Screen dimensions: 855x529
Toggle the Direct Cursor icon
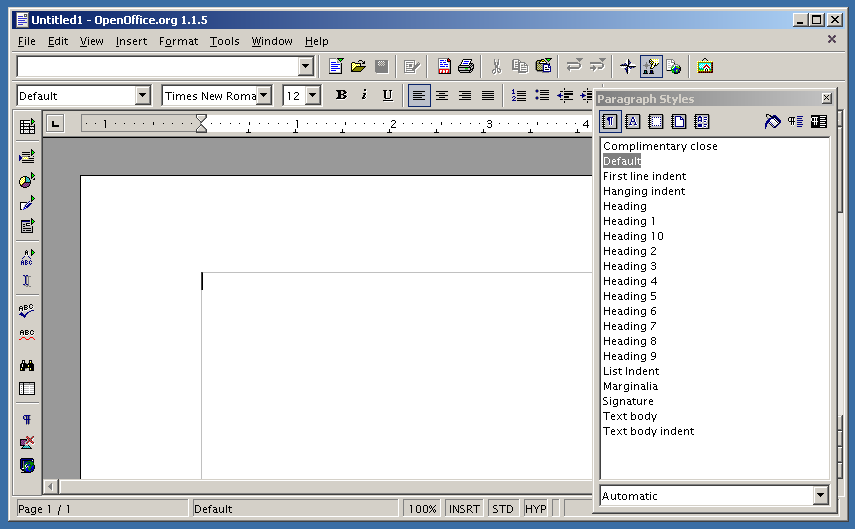[27, 280]
